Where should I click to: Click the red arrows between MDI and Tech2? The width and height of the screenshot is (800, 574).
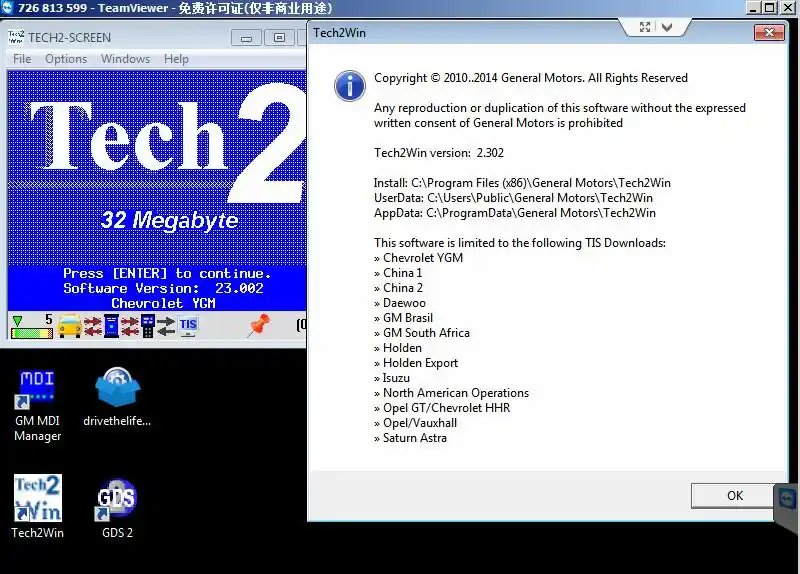click(130, 326)
